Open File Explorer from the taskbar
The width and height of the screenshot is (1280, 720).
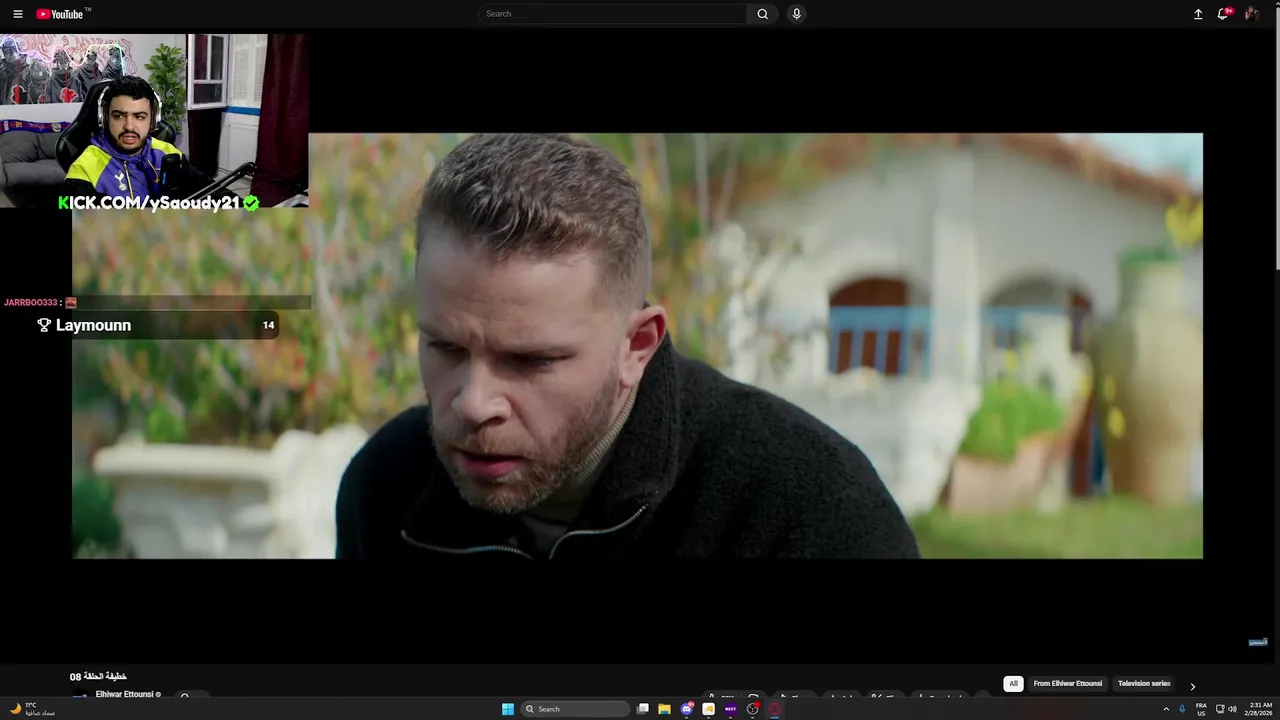pos(664,709)
